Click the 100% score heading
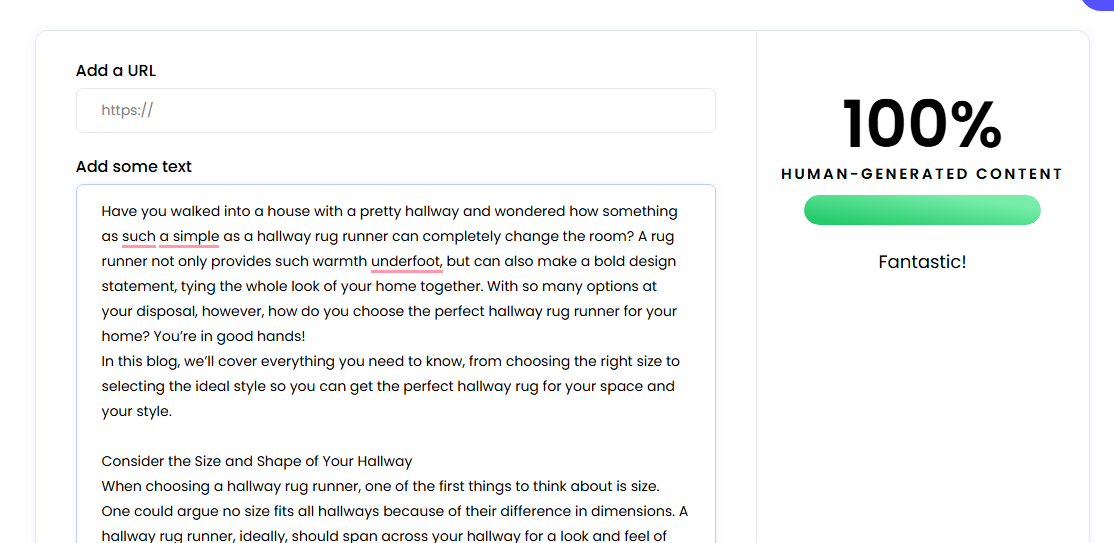The width and height of the screenshot is (1114, 543). 922,124
